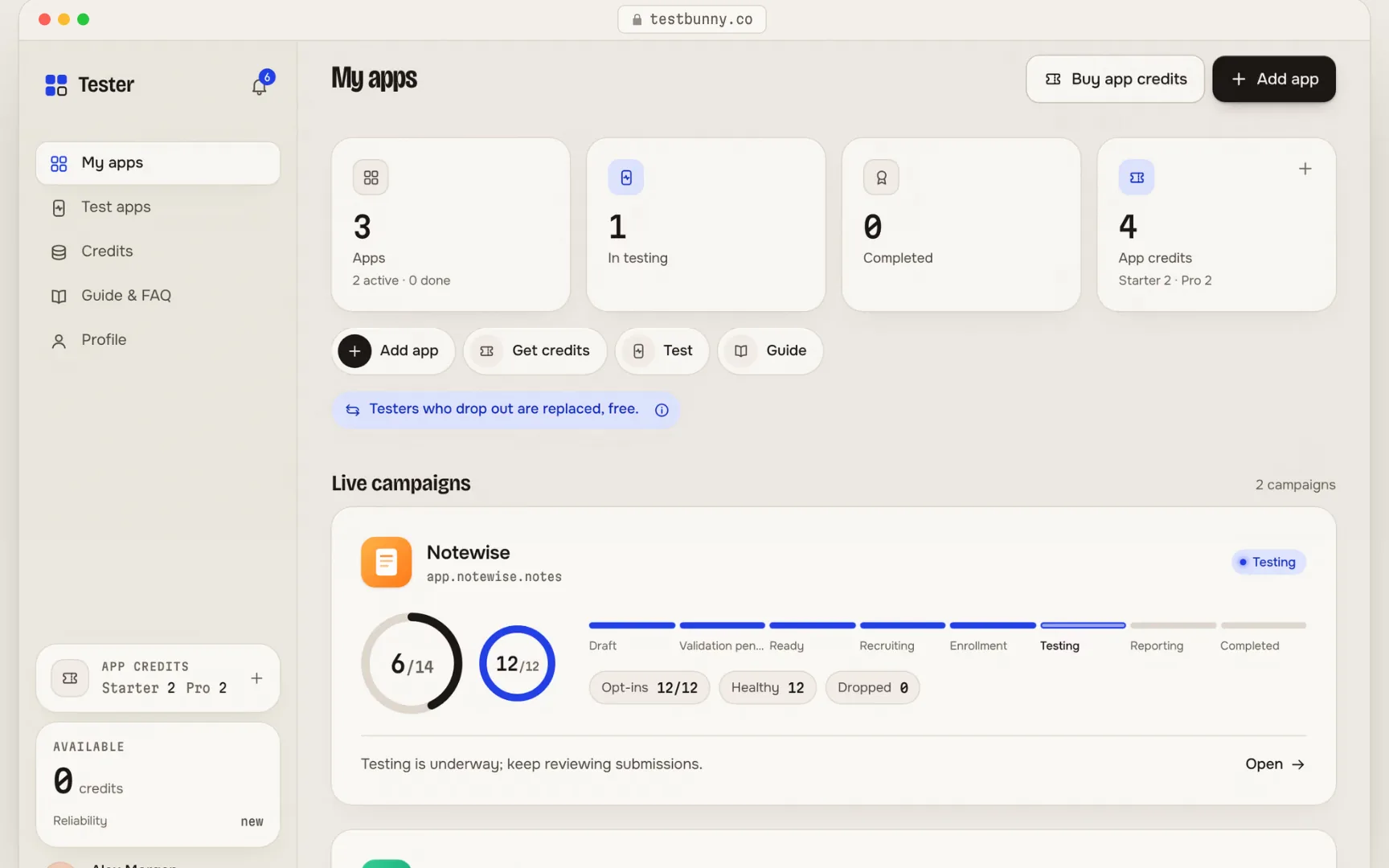Open the Notewise campaign via Open link
The width and height of the screenshot is (1389, 868).
coord(1275,764)
